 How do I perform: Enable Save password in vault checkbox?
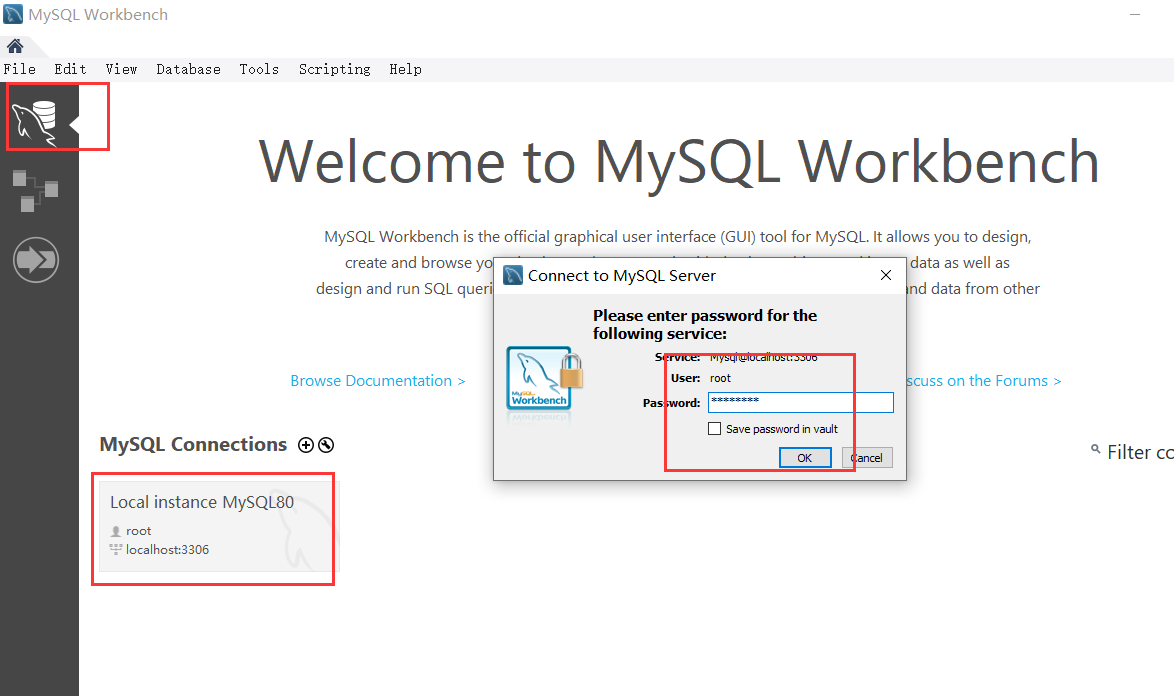point(714,429)
